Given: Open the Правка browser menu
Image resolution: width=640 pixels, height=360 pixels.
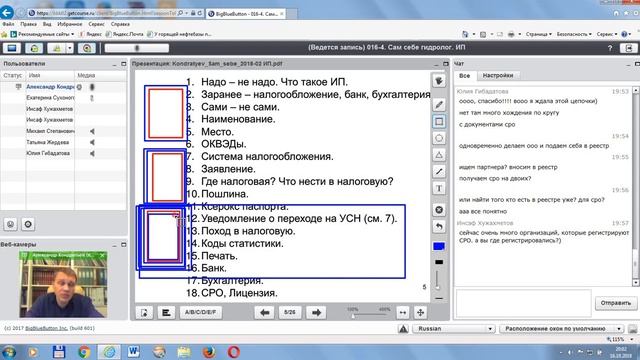Looking at the screenshot, I should pos(29,24).
